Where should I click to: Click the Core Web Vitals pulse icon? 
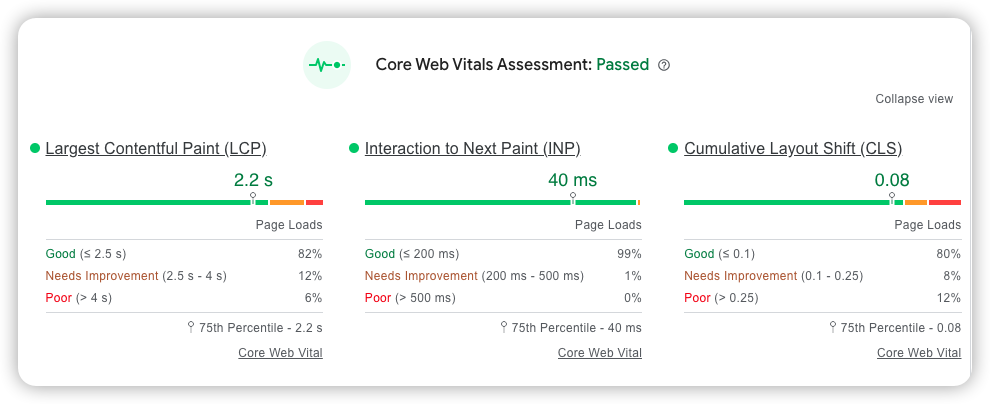tap(328, 65)
